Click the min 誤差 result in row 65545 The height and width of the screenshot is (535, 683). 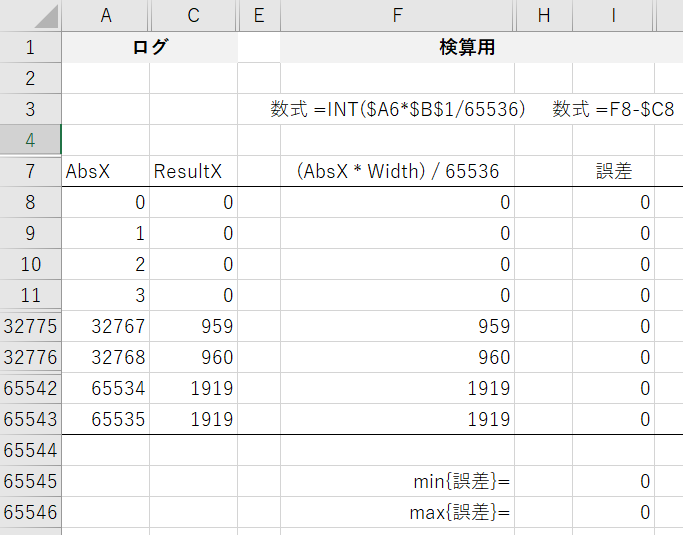[613, 481]
